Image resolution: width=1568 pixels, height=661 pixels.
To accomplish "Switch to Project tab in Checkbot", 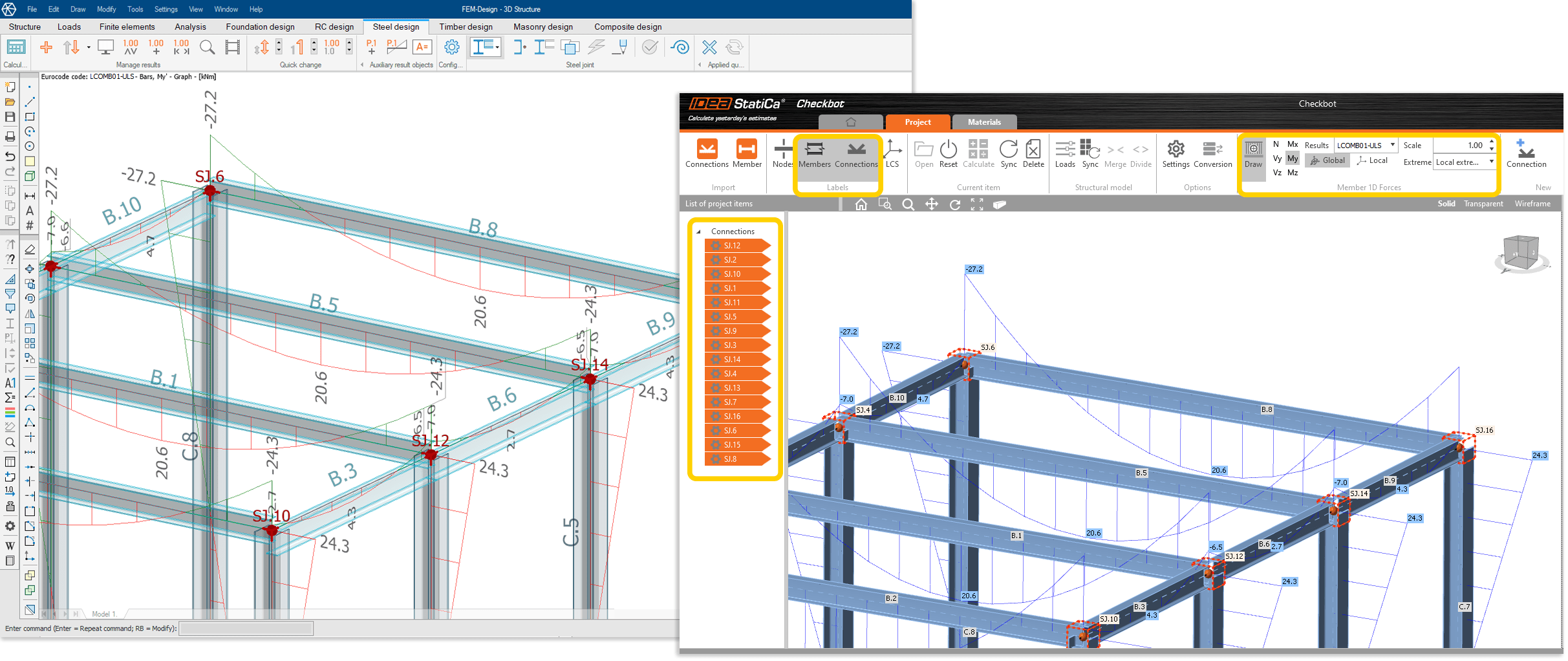I will (918, 122).
